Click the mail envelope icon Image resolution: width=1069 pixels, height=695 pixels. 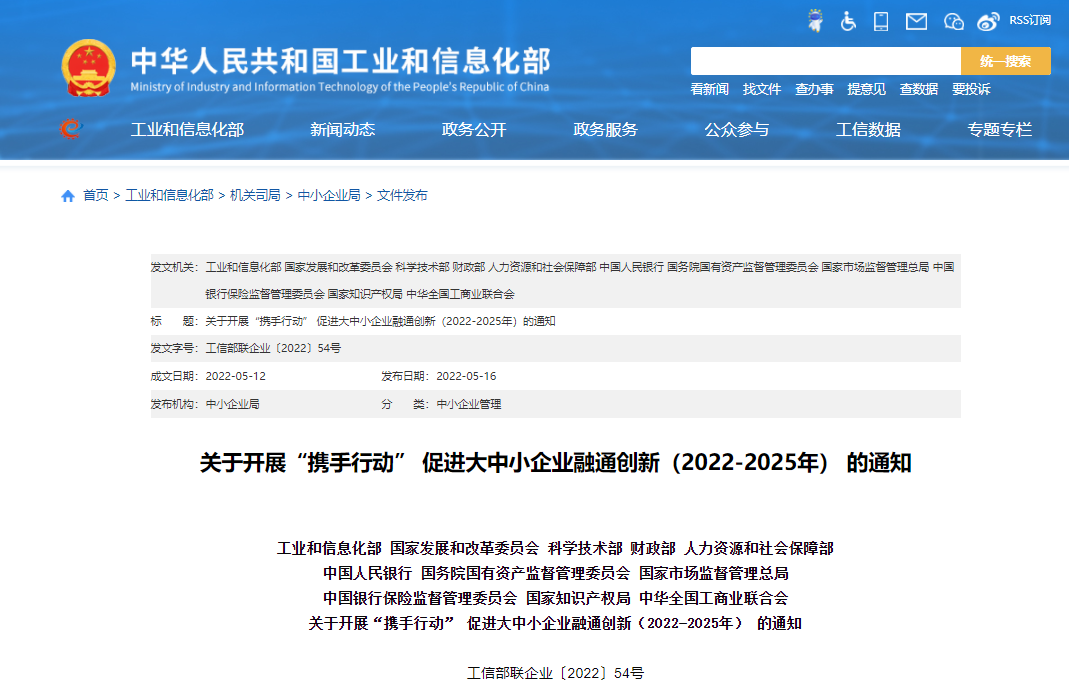(916, 22)
